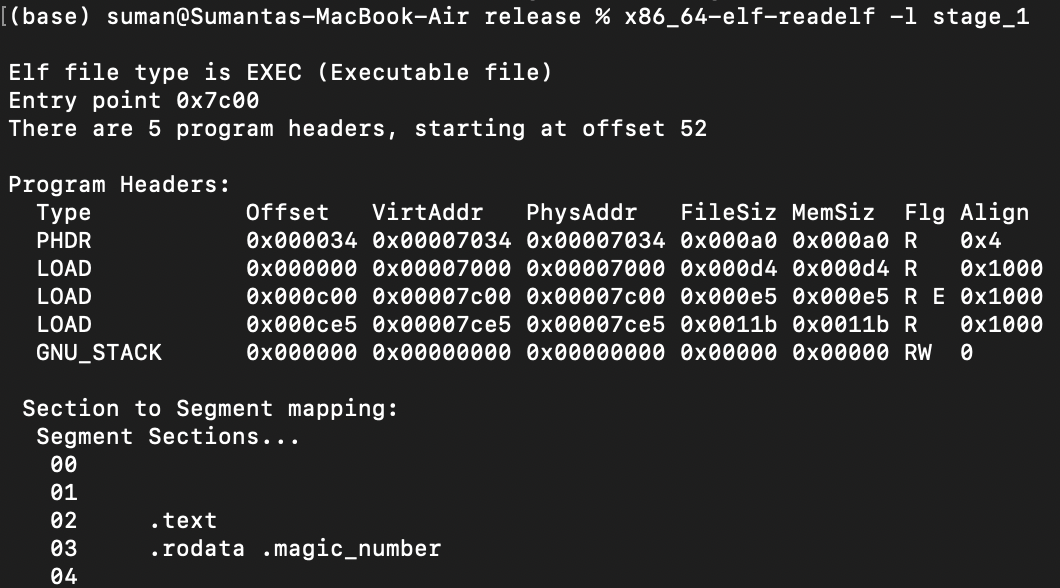Click the x86_64-elf-readelf command text
The image size is (1060, 588).
[750, 17]
